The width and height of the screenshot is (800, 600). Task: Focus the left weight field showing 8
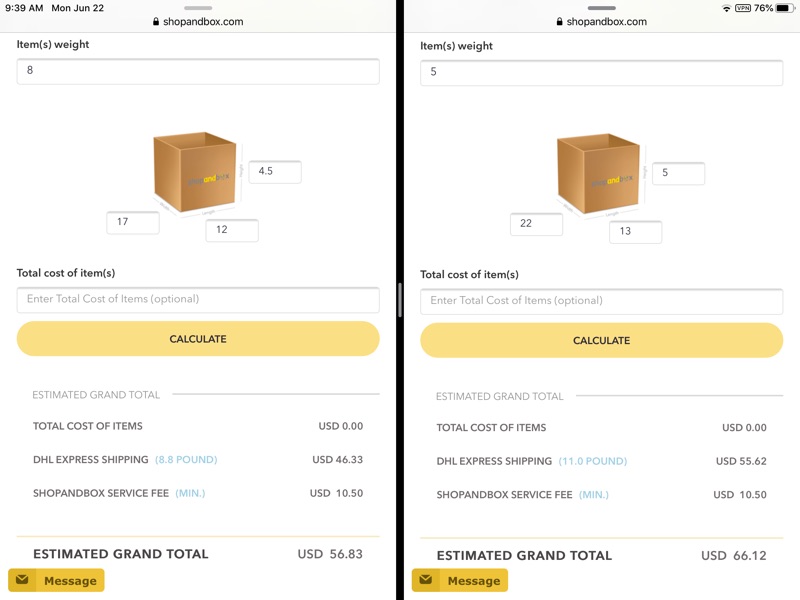tap(198, 71)
